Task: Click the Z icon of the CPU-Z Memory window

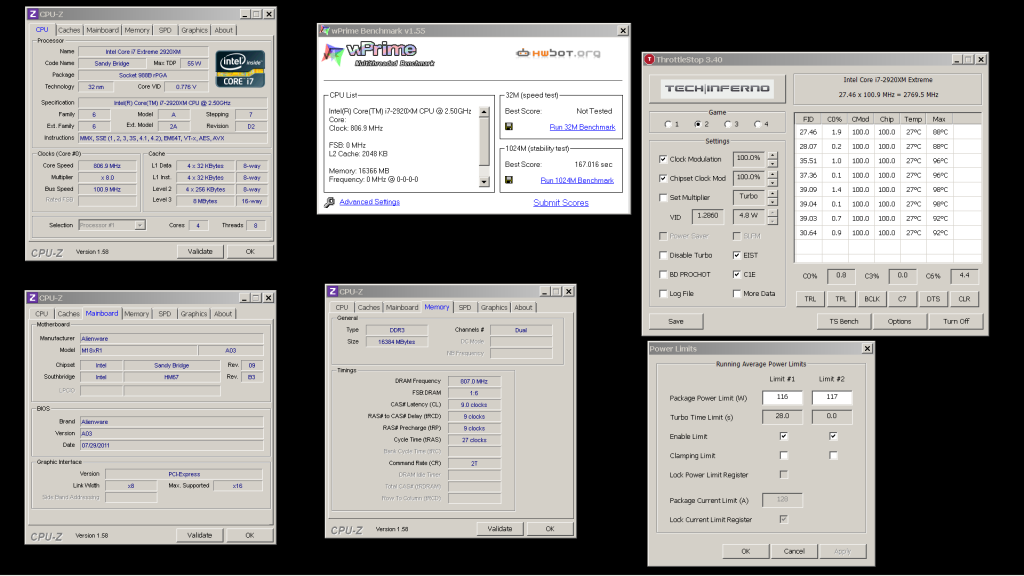Action: pyautogui.click(x=332, y=291)
